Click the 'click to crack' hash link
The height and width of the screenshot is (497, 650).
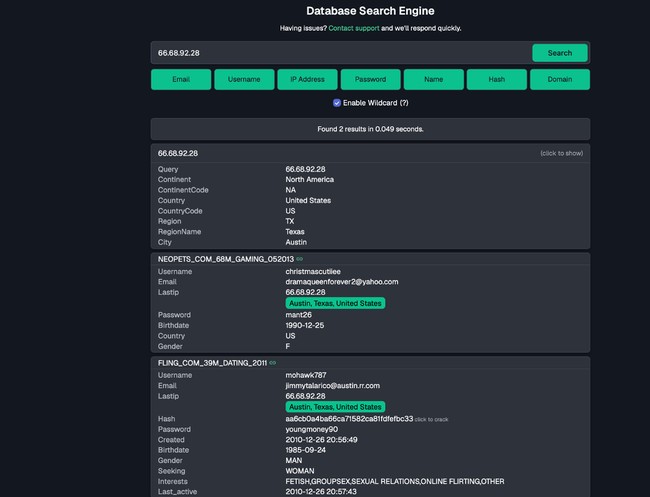click(x=431, y=419)
